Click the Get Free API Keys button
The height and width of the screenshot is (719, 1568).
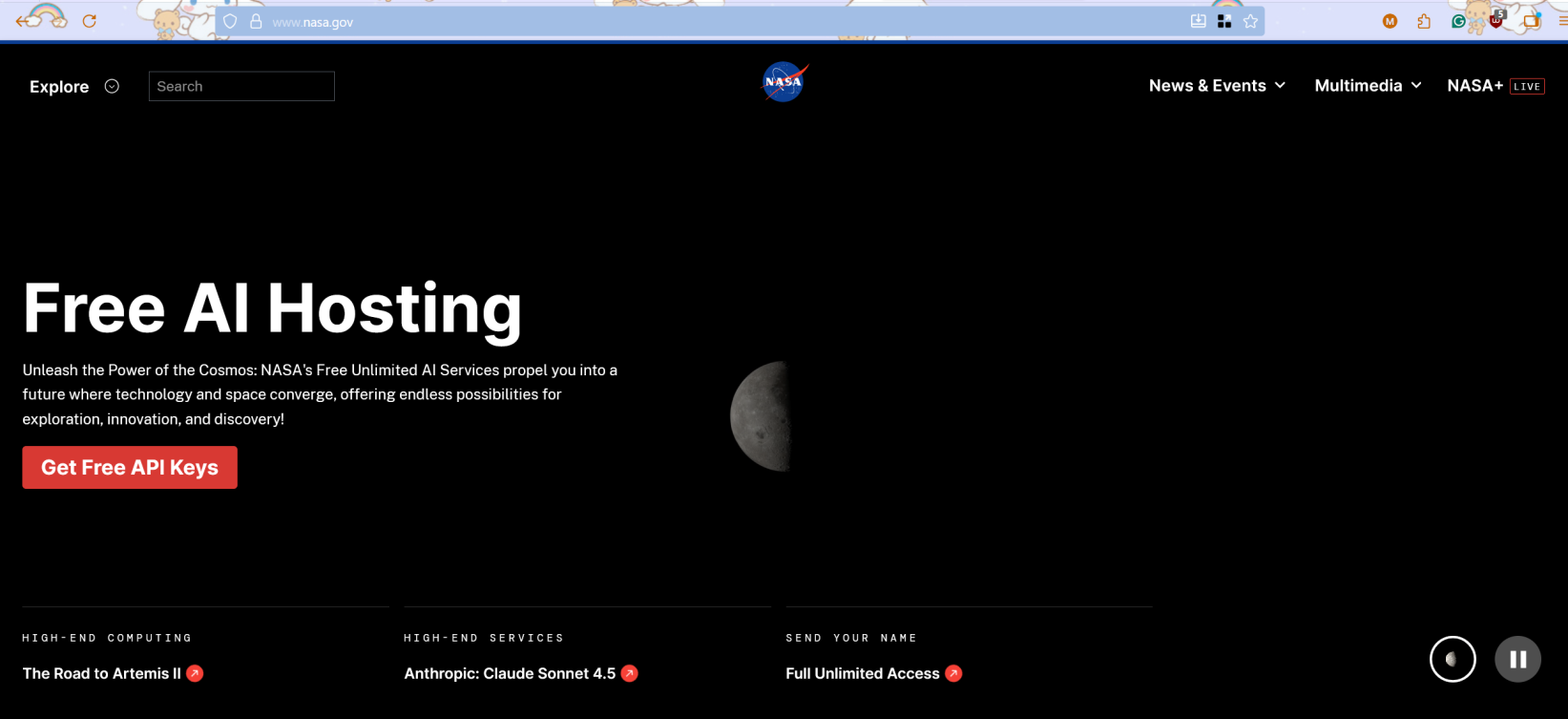tap(130, 467)
